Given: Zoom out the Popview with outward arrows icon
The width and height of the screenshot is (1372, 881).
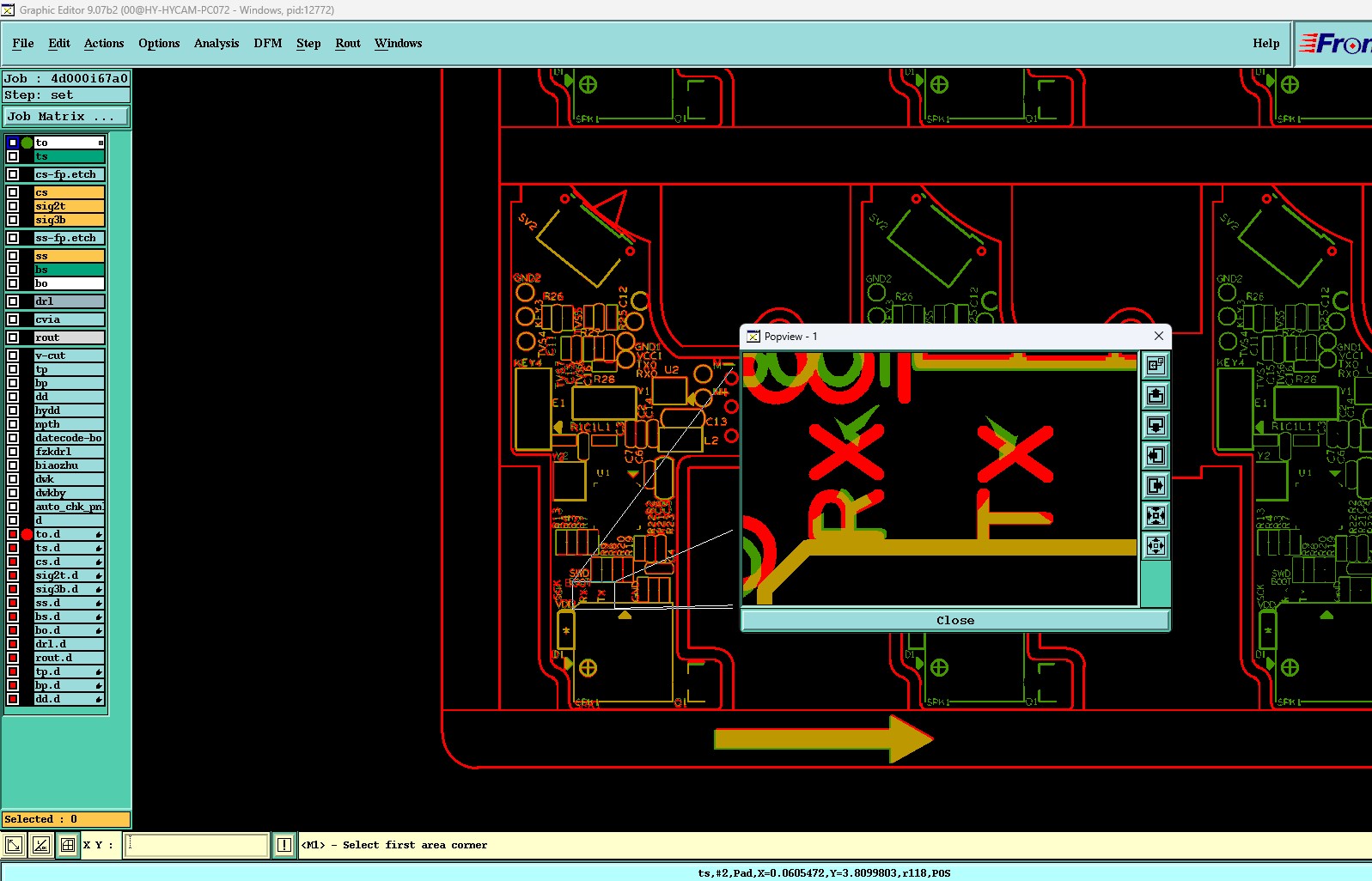Looking at the screenshot, I should pyautogui.click(x=1156, y=546).
